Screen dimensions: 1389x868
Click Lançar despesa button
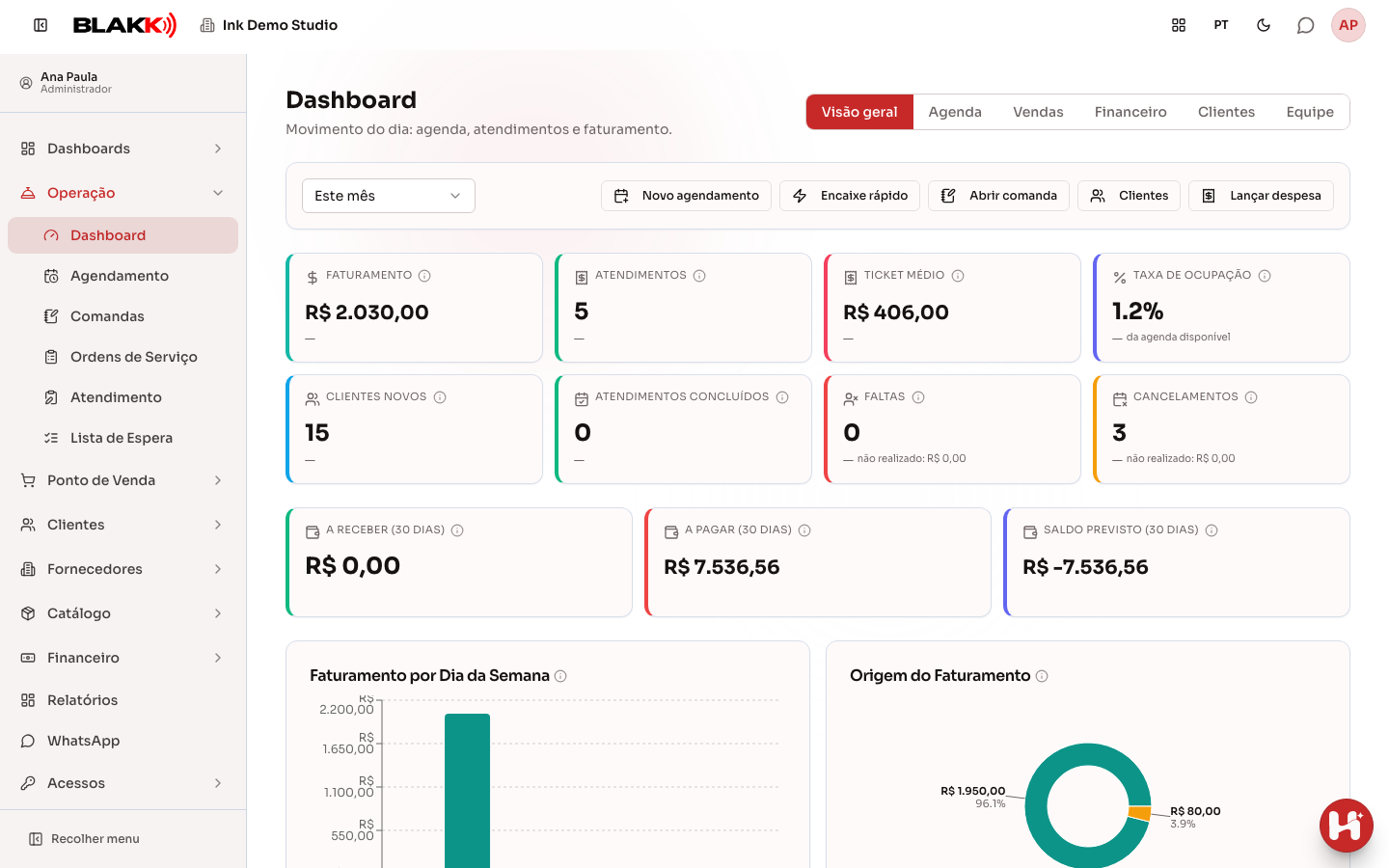coord(1261,196)
